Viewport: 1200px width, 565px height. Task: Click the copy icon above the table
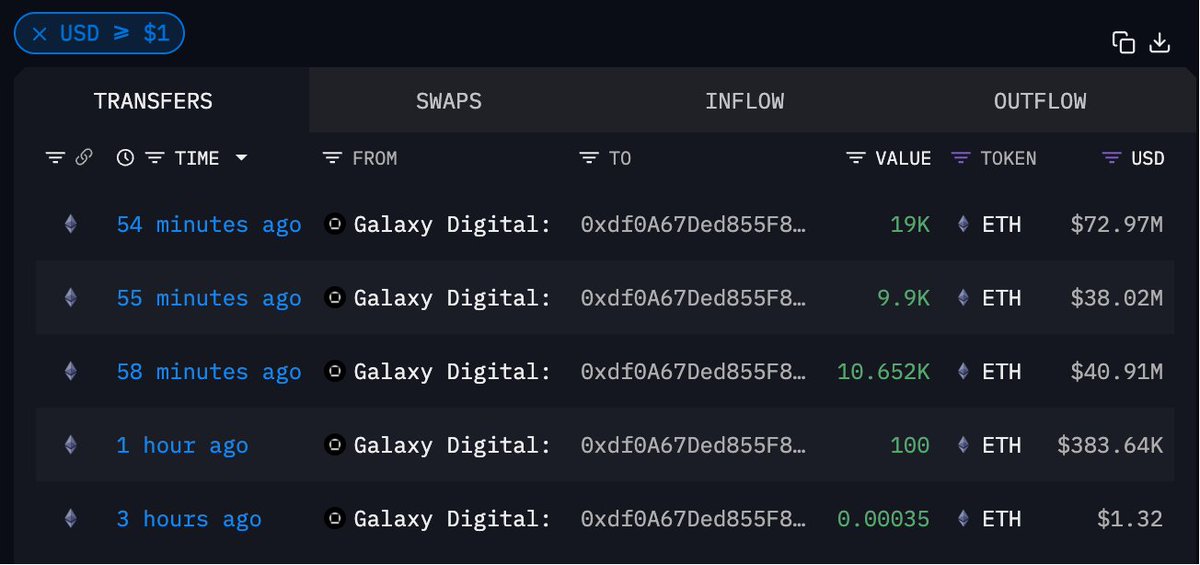[1123, 42]
